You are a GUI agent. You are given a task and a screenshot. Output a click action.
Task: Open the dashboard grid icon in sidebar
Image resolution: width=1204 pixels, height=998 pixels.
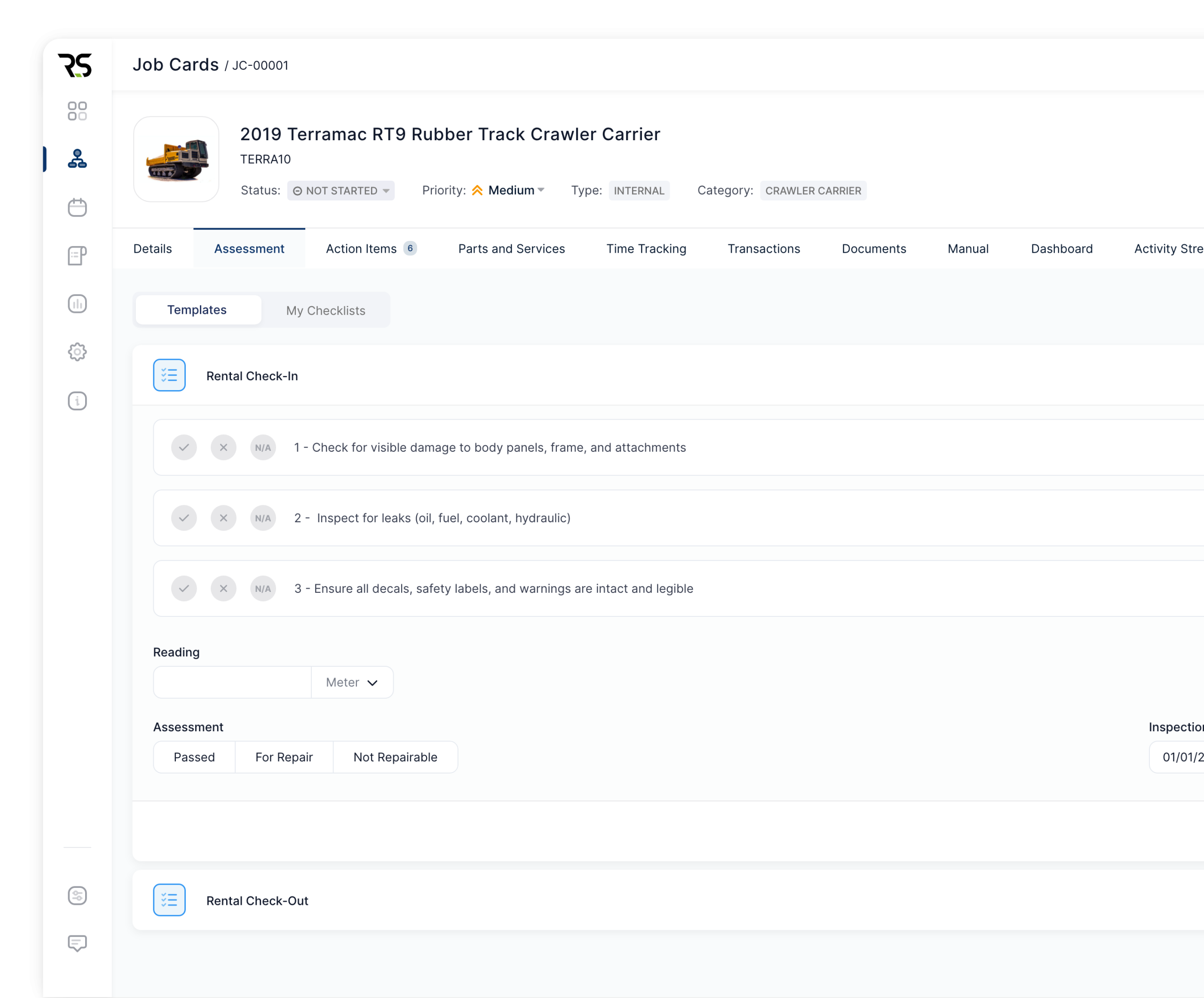click(78, 111)
